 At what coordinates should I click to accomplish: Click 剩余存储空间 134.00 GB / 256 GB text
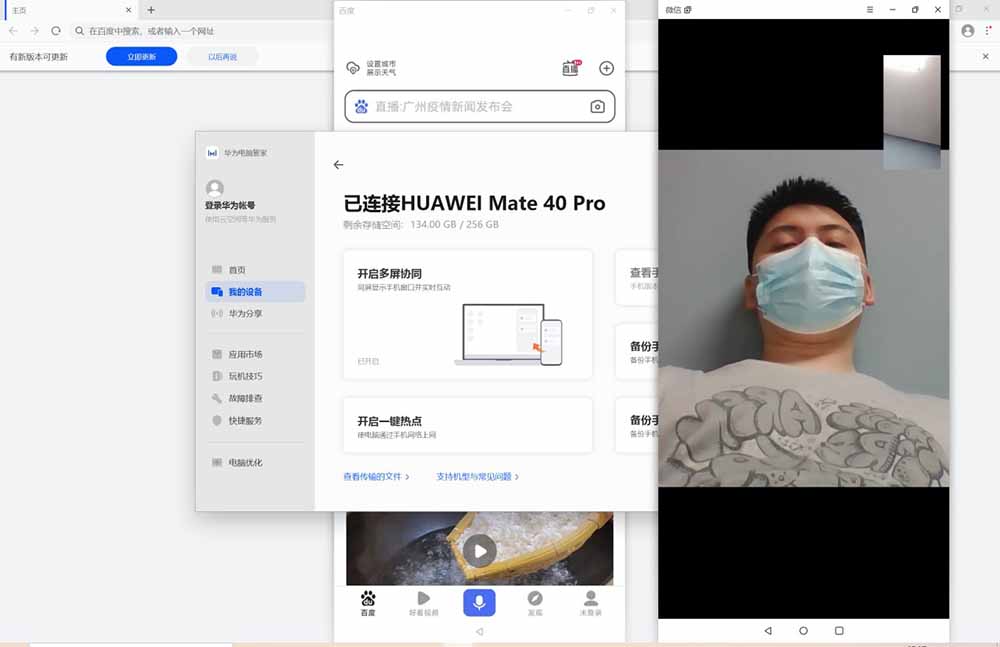tap(421, 225)
